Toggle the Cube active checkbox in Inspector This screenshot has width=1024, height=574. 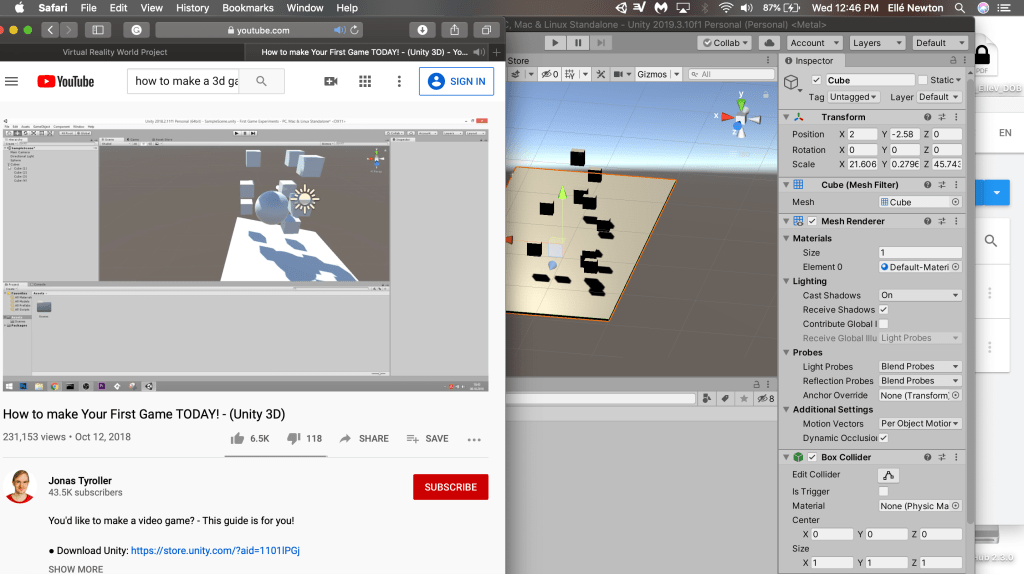tap(817, 81)
